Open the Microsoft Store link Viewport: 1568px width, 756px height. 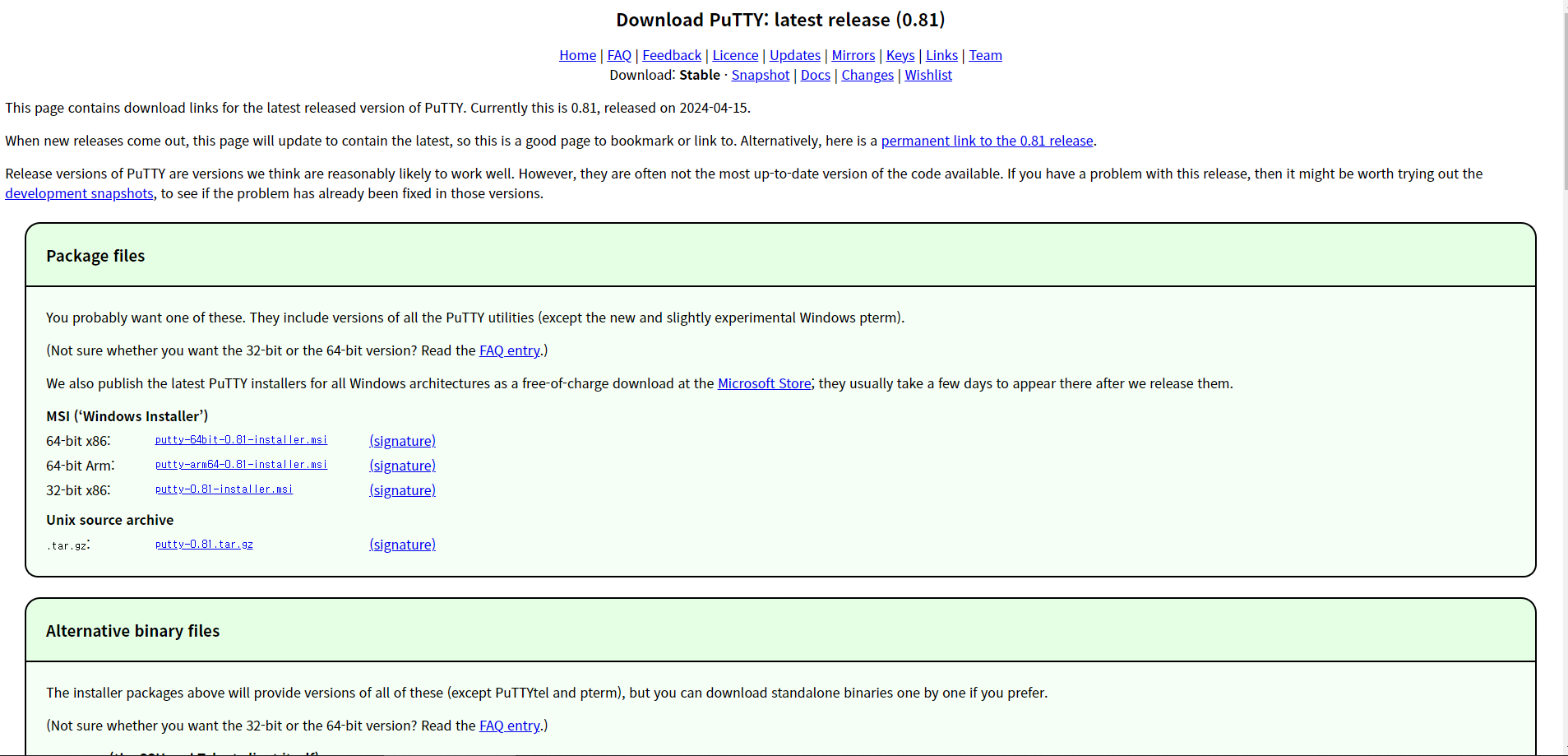[765, 383]
